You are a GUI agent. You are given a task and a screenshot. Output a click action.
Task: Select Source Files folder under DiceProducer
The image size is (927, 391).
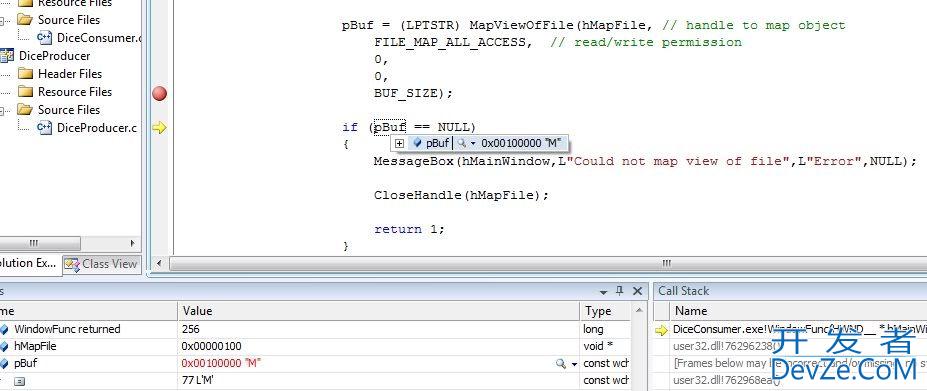(69, 109)
